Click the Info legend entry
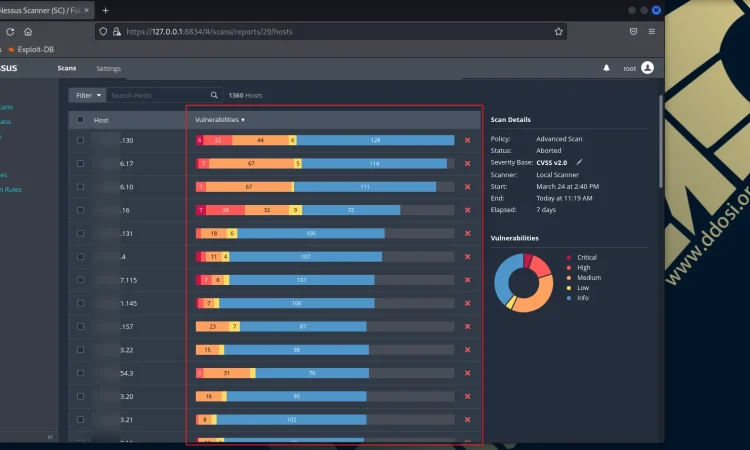This screenshot has width=750, height=450. [577, 297]
